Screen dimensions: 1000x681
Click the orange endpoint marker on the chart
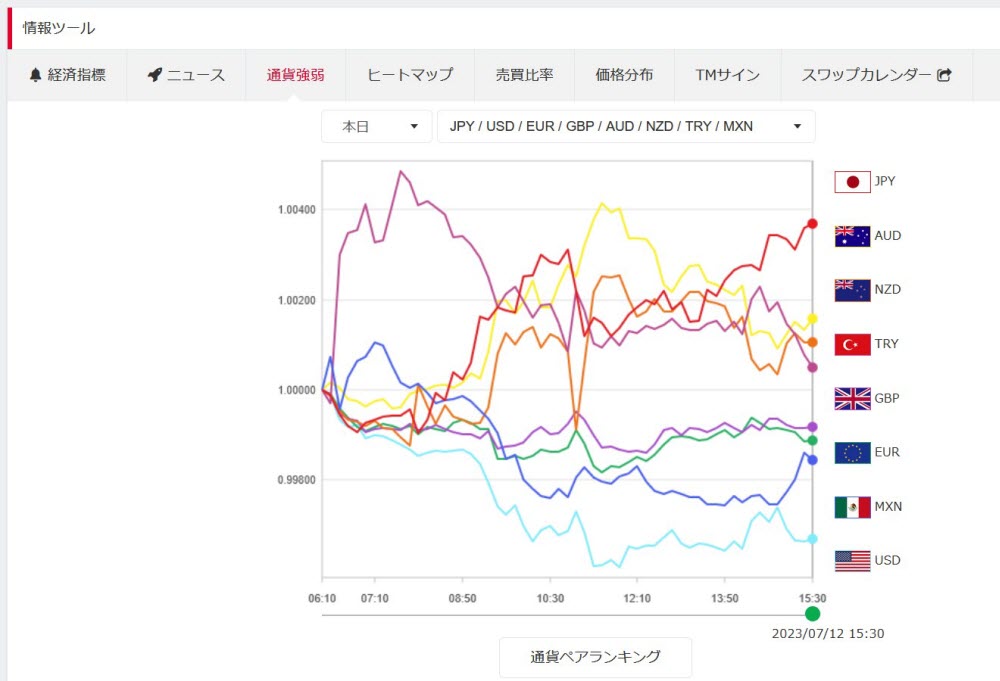click(812, 342)
